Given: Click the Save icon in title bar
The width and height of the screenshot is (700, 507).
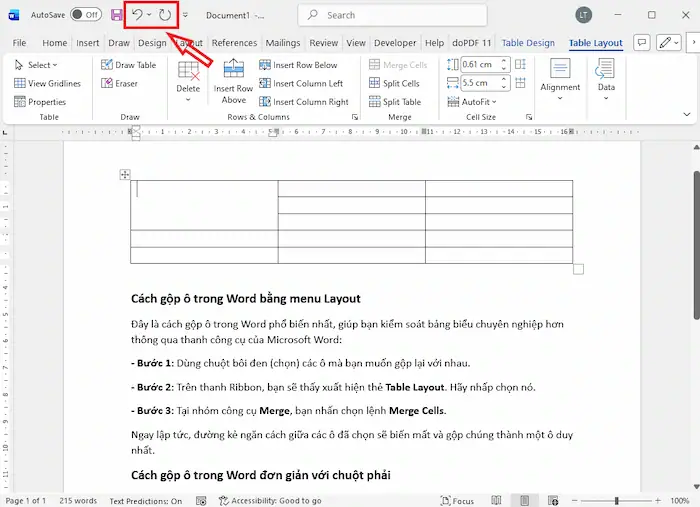Looking at the screenshot, I should coord(117,15).
